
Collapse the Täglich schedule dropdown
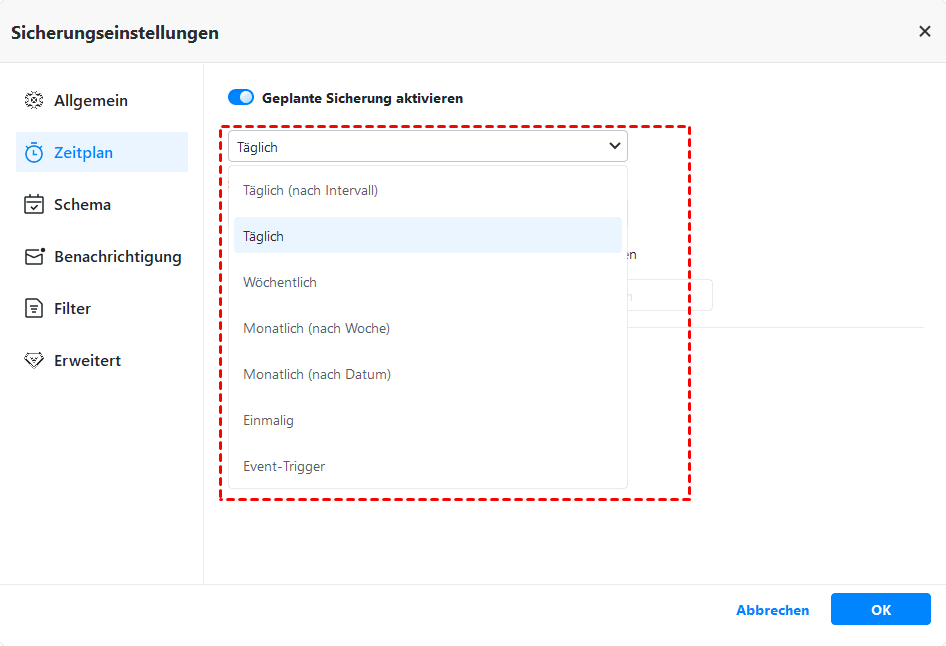pyautogui.click(x=420, y=147)
